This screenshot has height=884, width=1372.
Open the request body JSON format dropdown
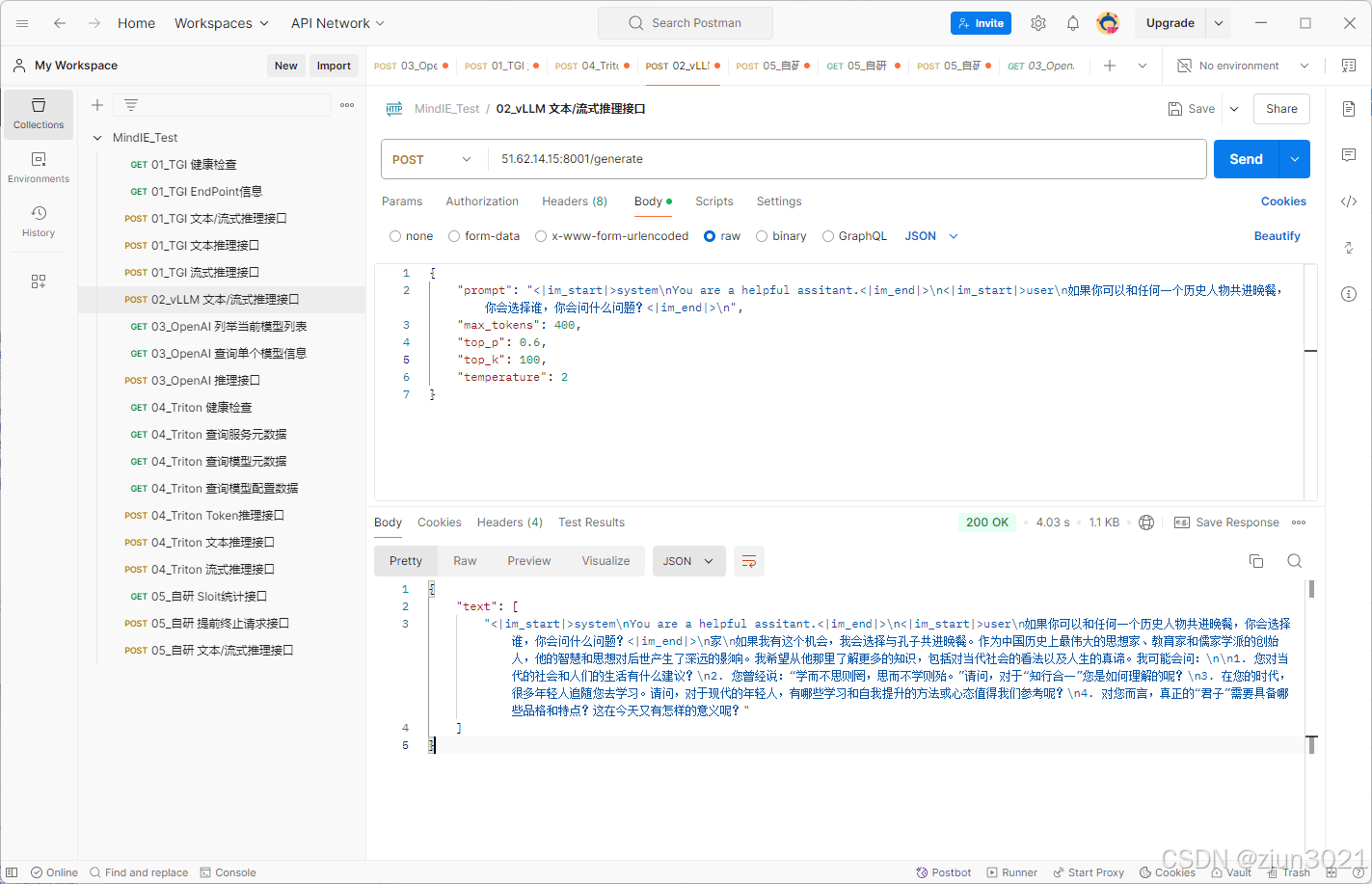point(931,236)
